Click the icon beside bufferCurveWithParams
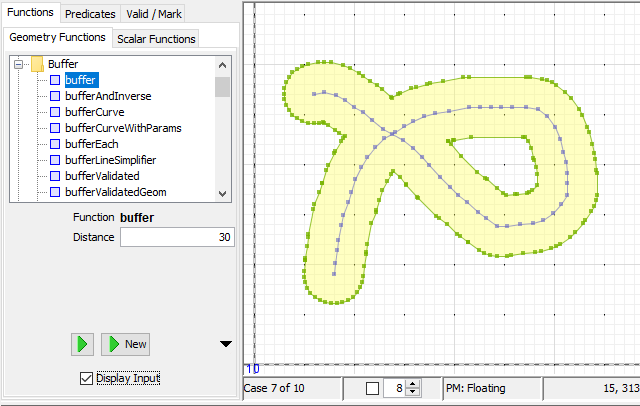Image resolution: width=640 pixels, height=406 pixels. (55, 128)
